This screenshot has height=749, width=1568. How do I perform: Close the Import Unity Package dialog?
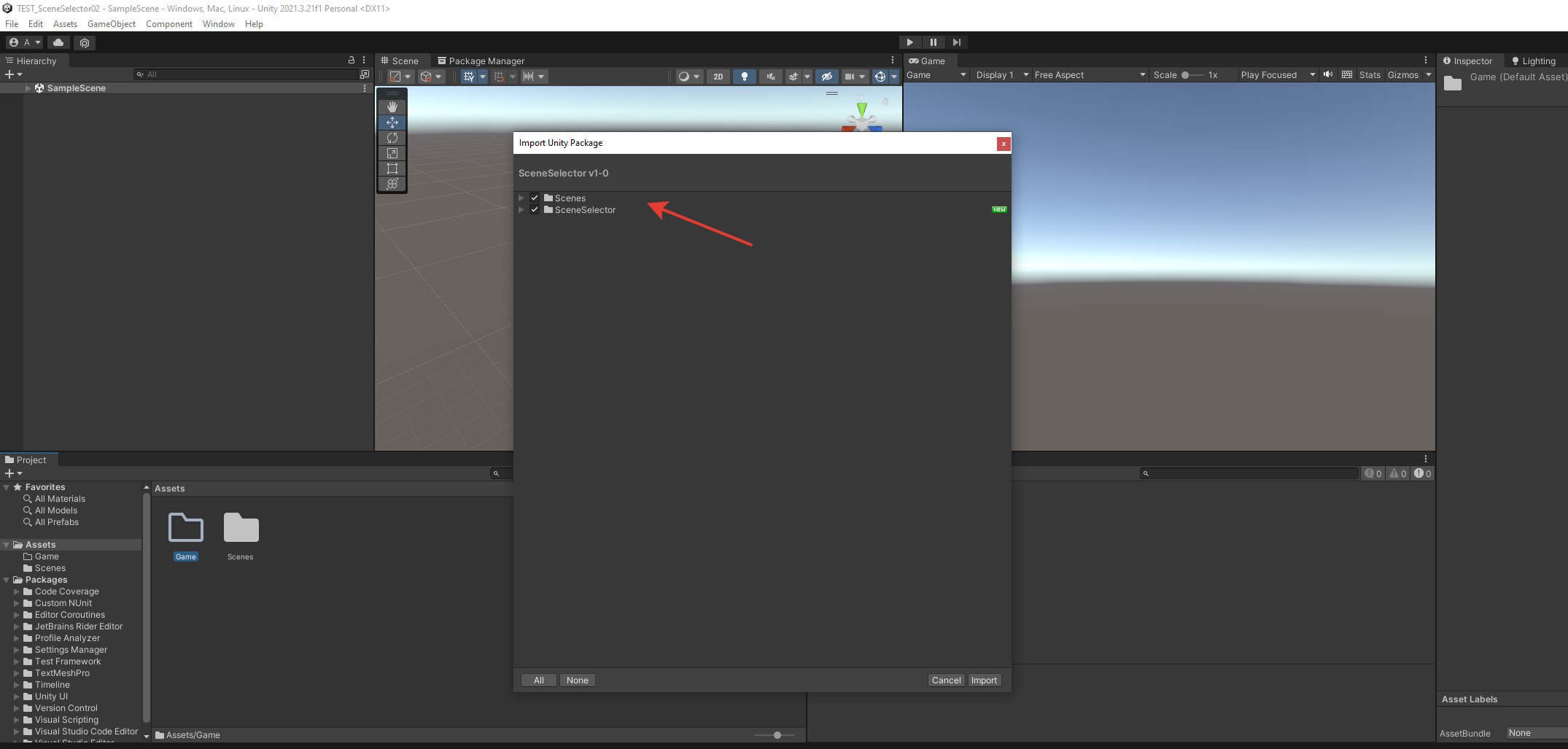1004,144
